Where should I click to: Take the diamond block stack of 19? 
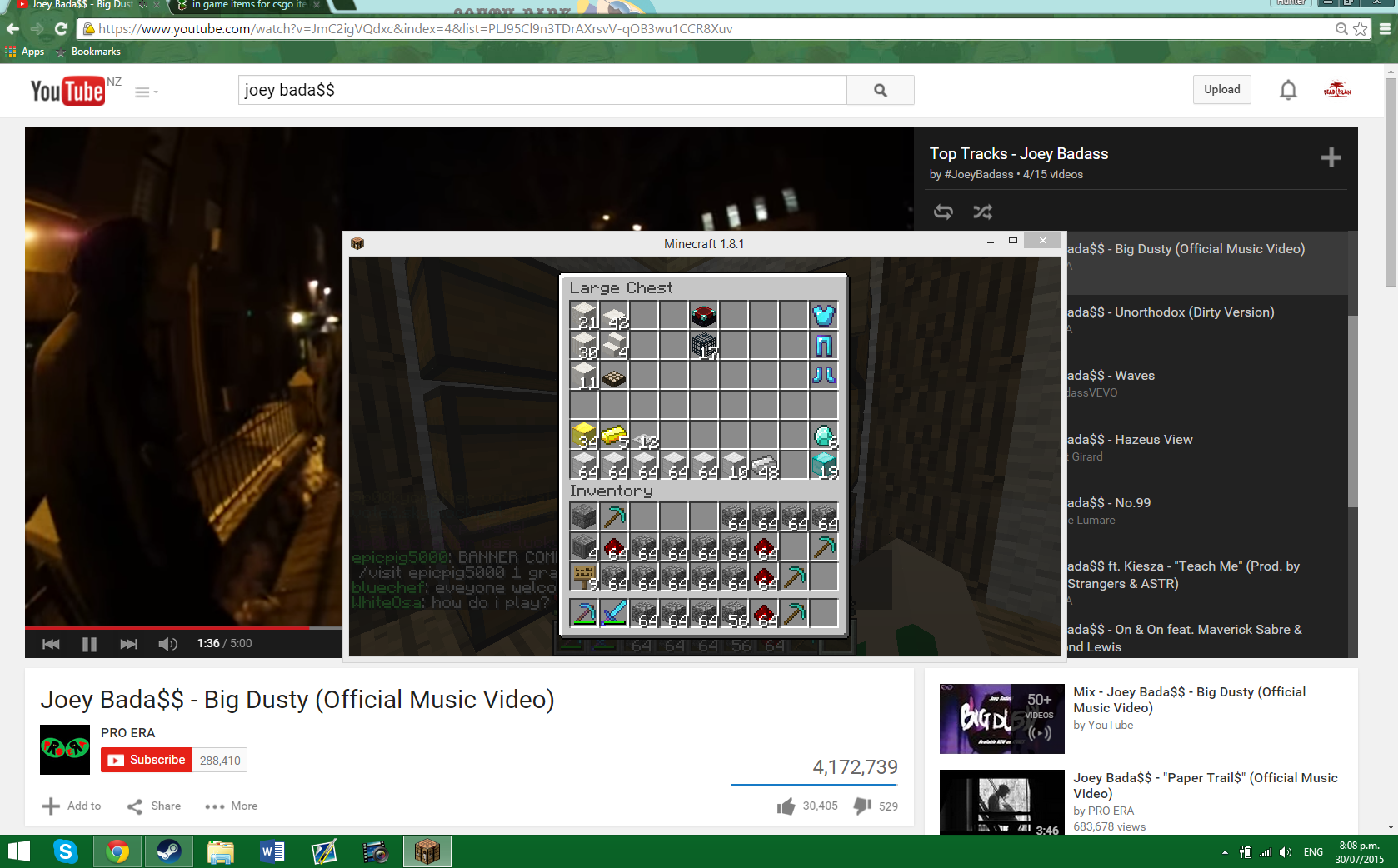coord(823,465)
